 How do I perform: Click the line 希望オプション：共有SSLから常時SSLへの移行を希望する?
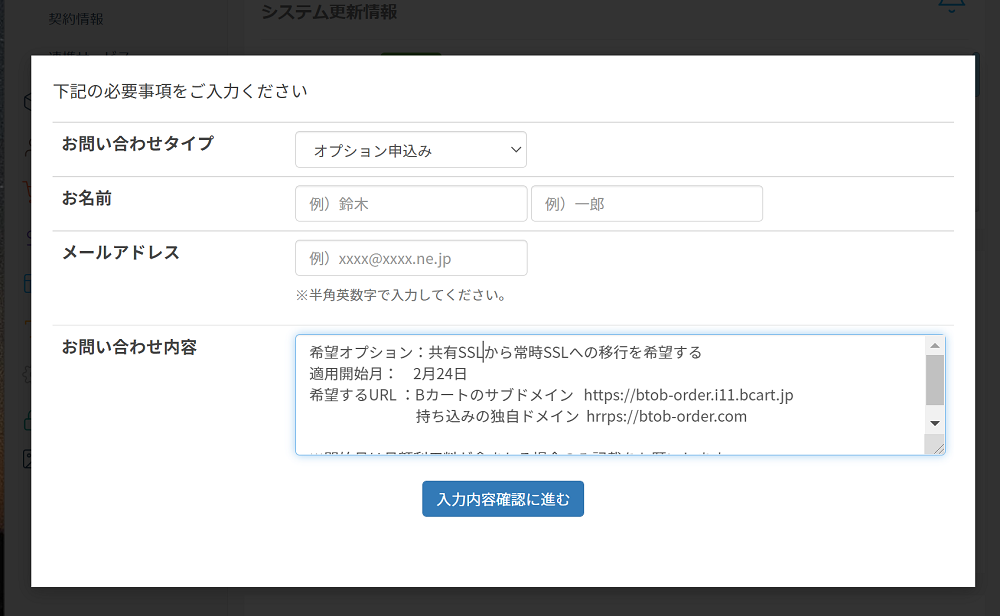click(506, 352)
